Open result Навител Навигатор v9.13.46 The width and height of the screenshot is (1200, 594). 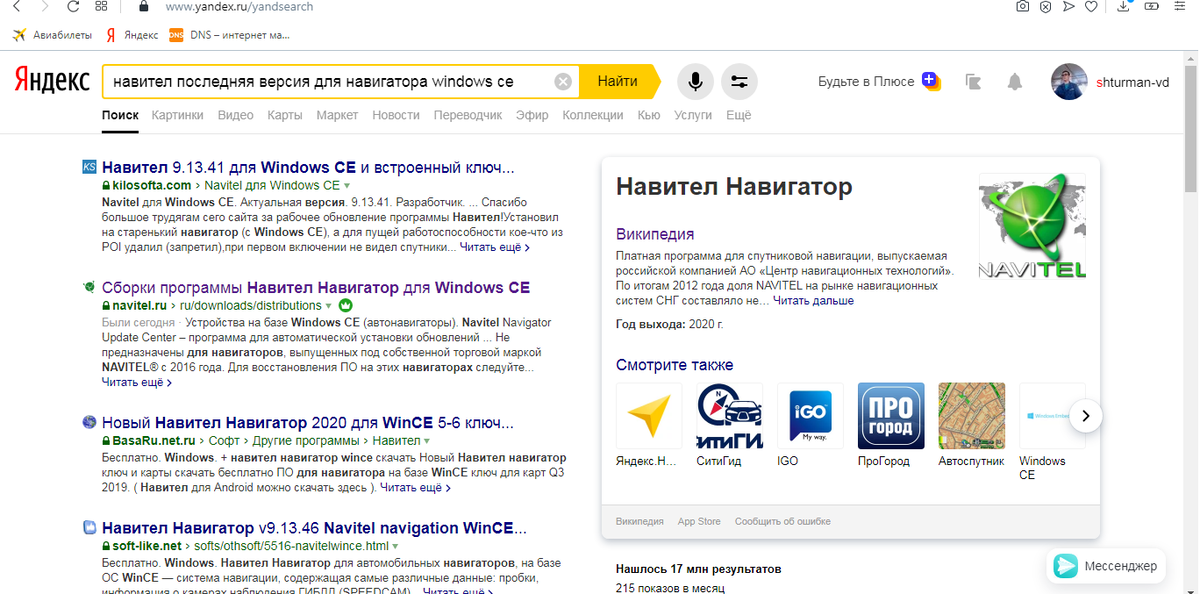[314, 528]
